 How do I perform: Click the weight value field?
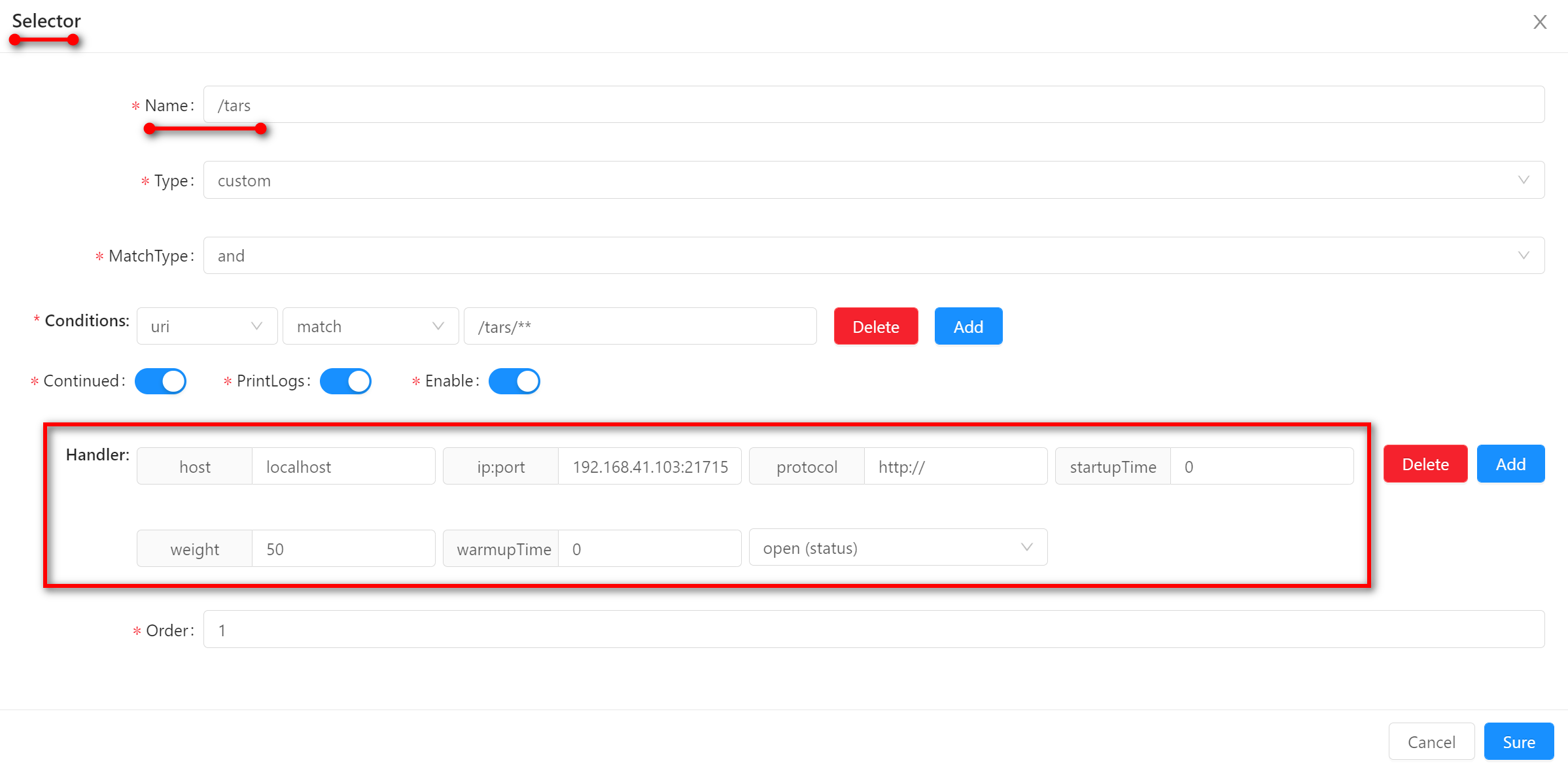coord(343,549)
